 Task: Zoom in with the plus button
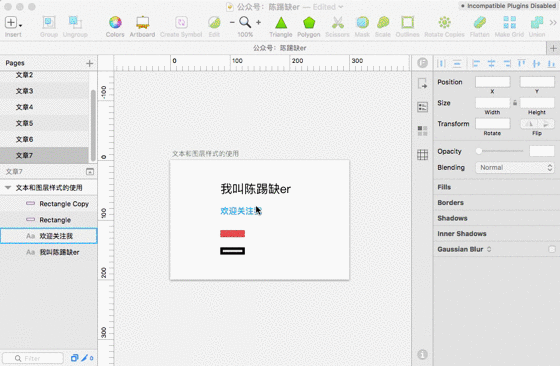coord(259,22)
